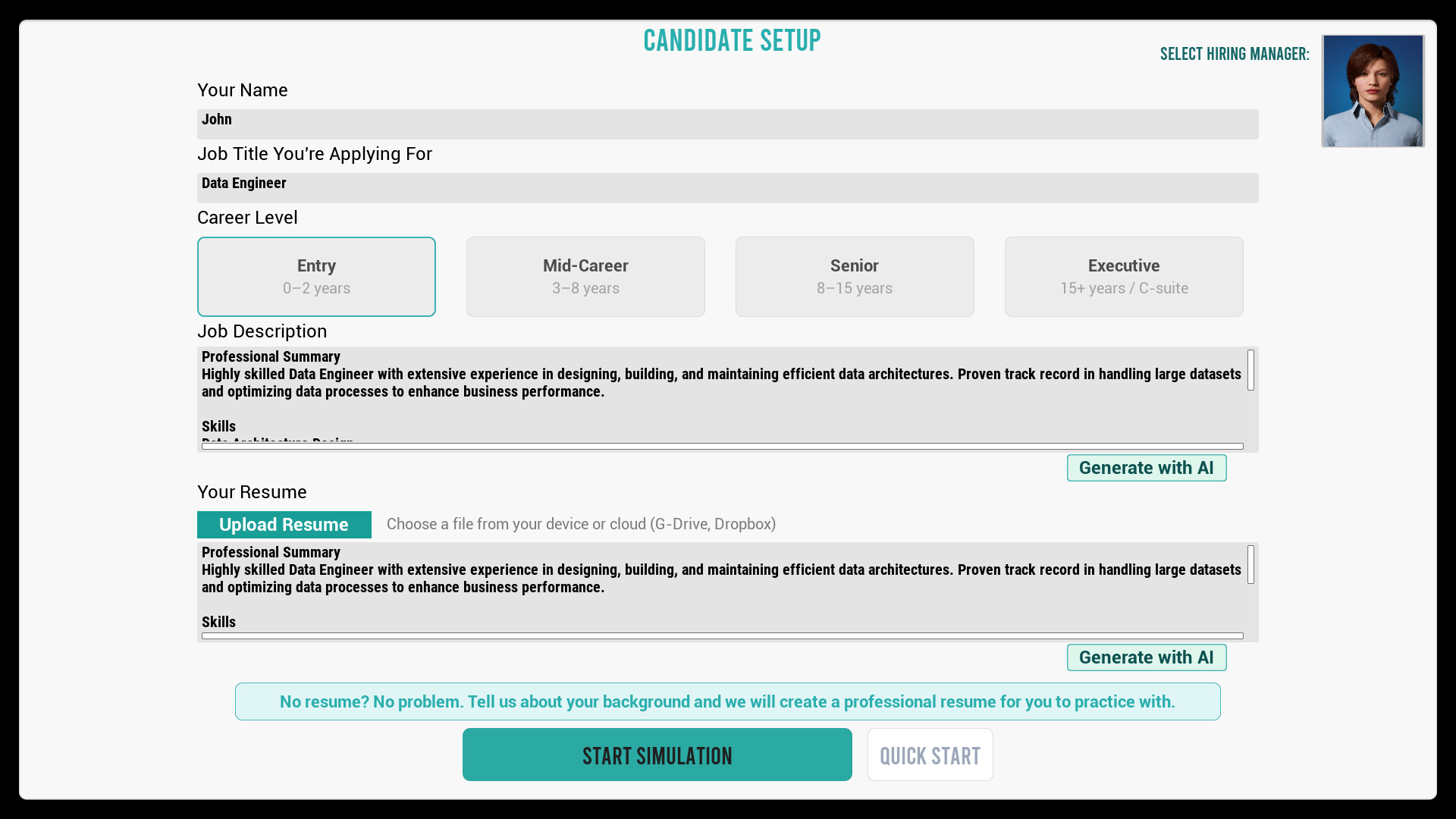The height and width of the screenshot is (819, 1456).
Task: Click the Quick Start button
Action: click(x=930, y=755)
